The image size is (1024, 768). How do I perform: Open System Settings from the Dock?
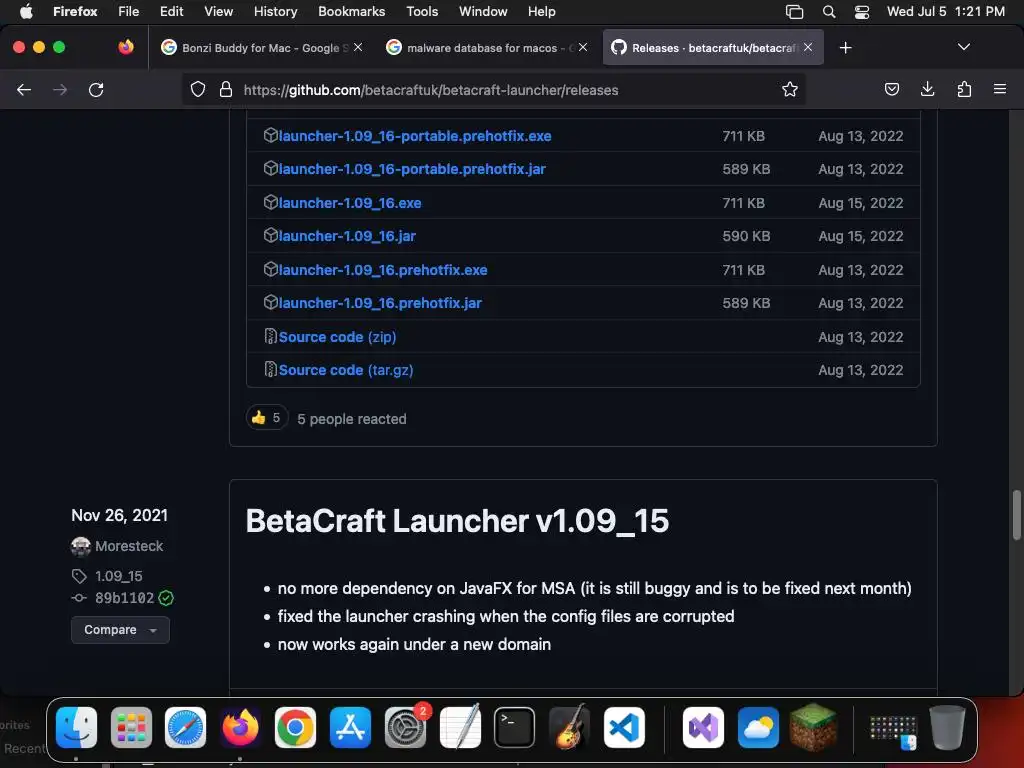(406, 727)
